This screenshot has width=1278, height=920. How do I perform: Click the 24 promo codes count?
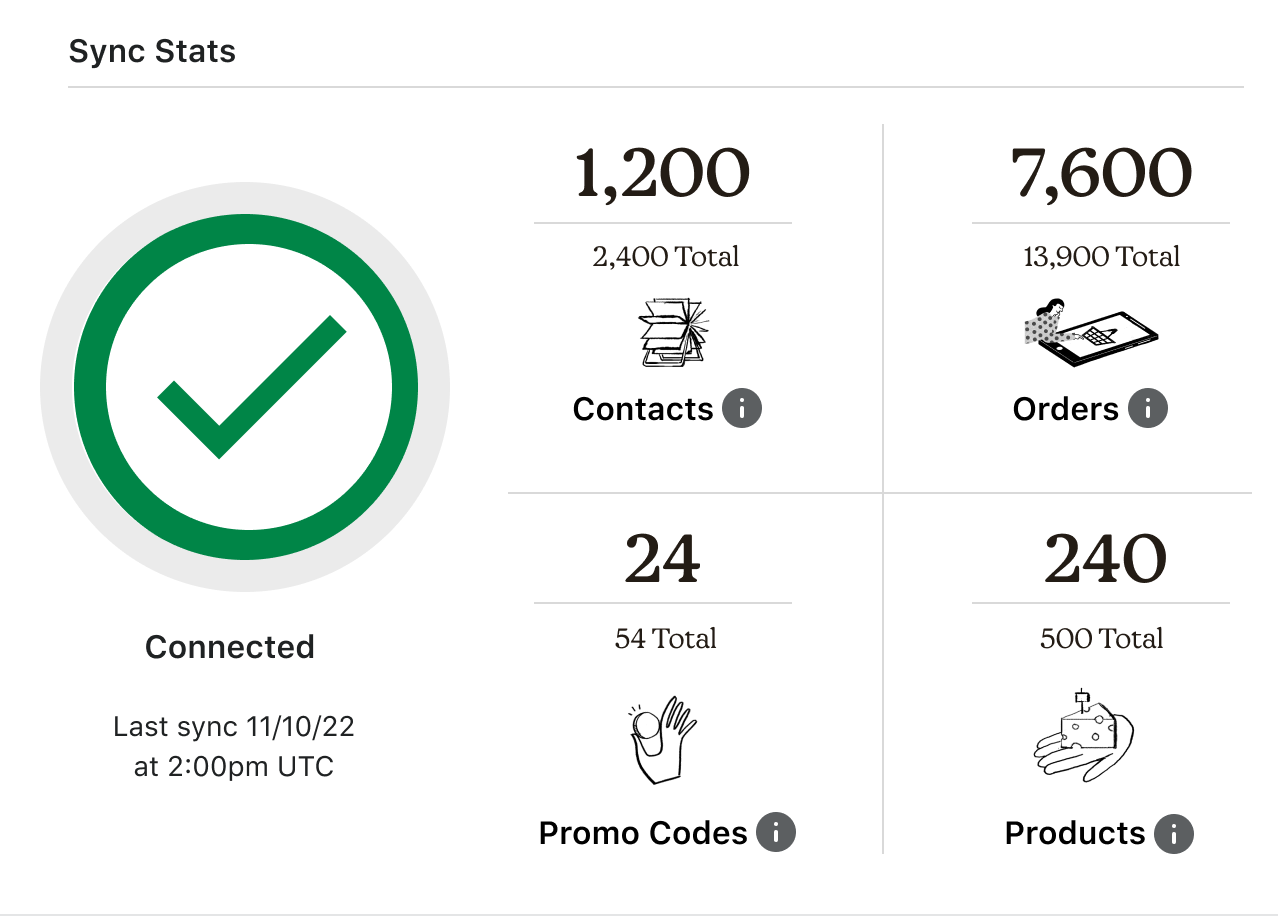tap(662, 558)
